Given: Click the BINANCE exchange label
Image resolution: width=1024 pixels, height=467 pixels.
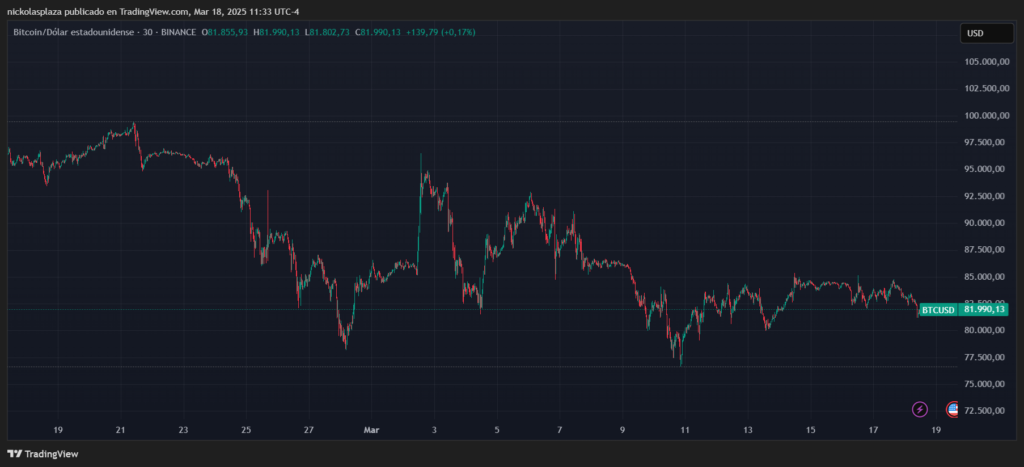Looking at the screenshot, I should pyautogui.click(x=178, y=33).
